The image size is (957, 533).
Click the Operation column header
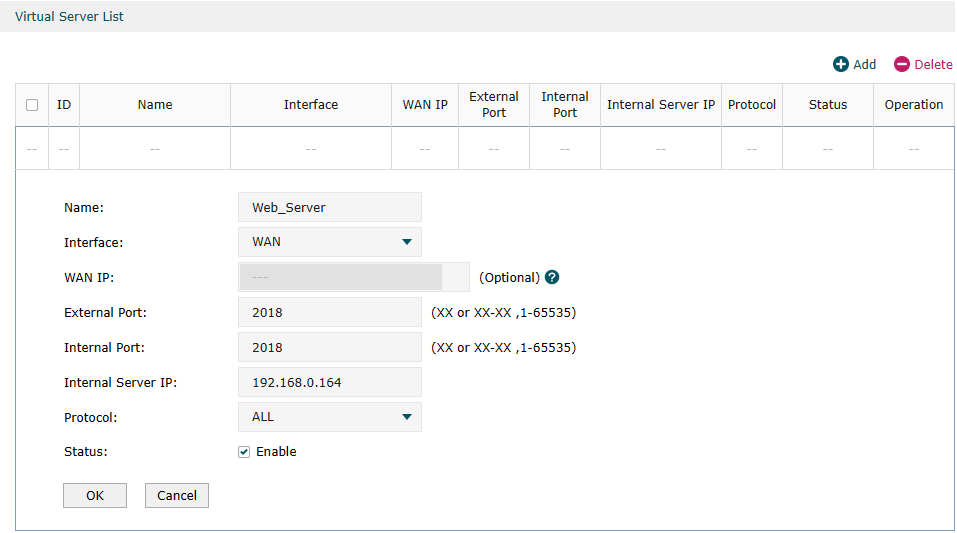(x=914, y=105)
